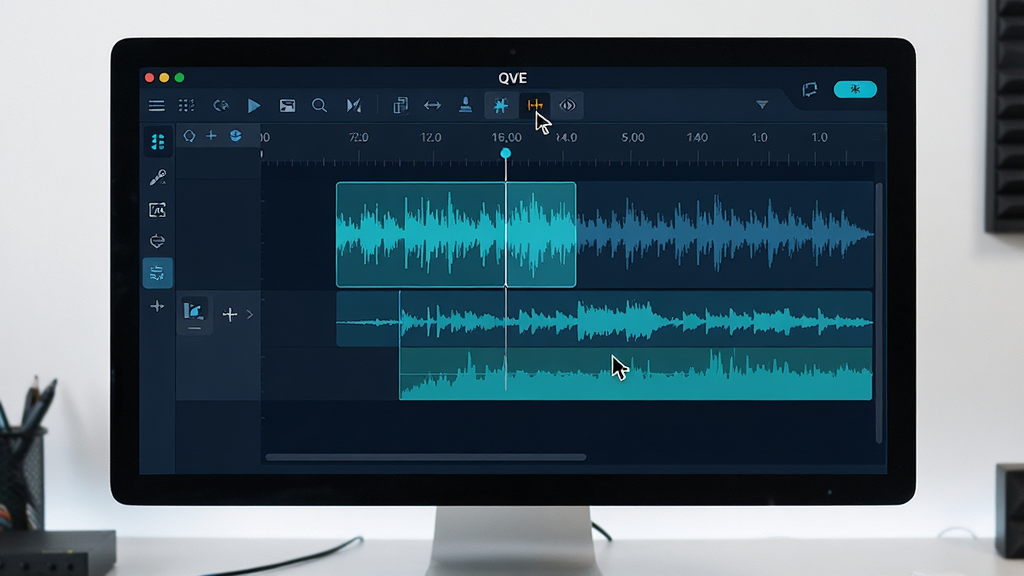Image resolution: width=1024 pixels, height=576 pixels.
Task: Start playback with the Play button
Action: (254, 105)
